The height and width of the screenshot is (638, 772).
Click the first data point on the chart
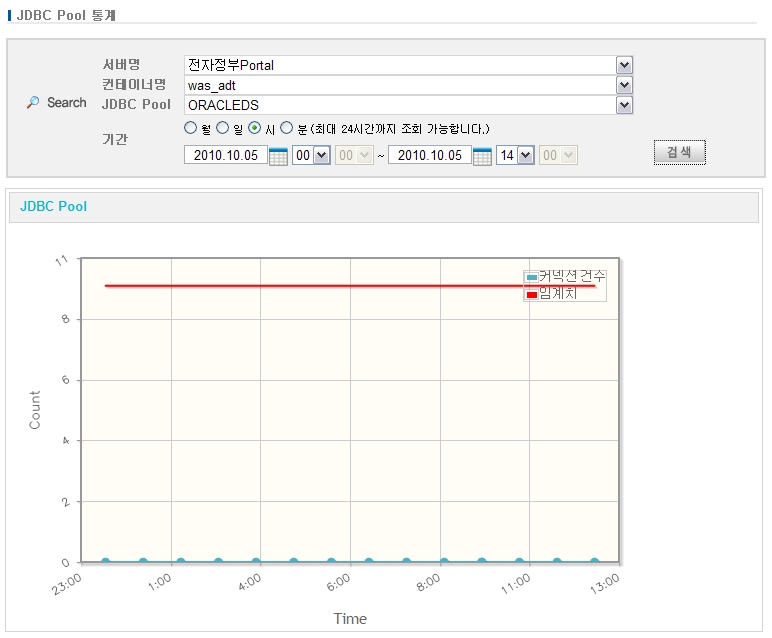(106, 562)
